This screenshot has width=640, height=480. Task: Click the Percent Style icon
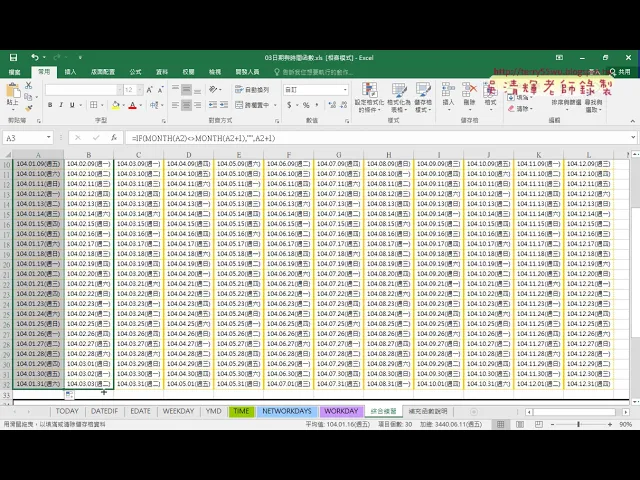(306, 105)
